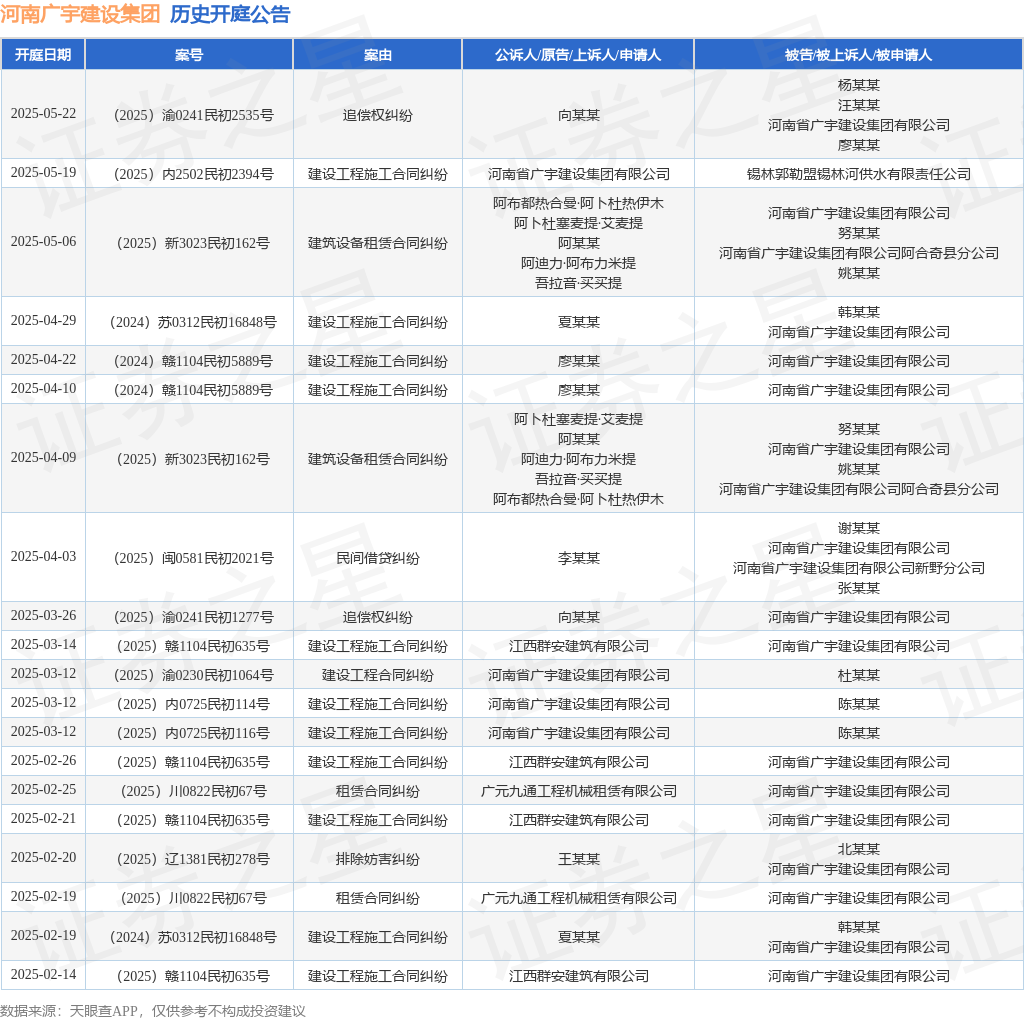Image resolution: width=1024 pixels, height=1020 pixels.
Task: Select the date 2025-02-20
Action: [x=43, y=857]
